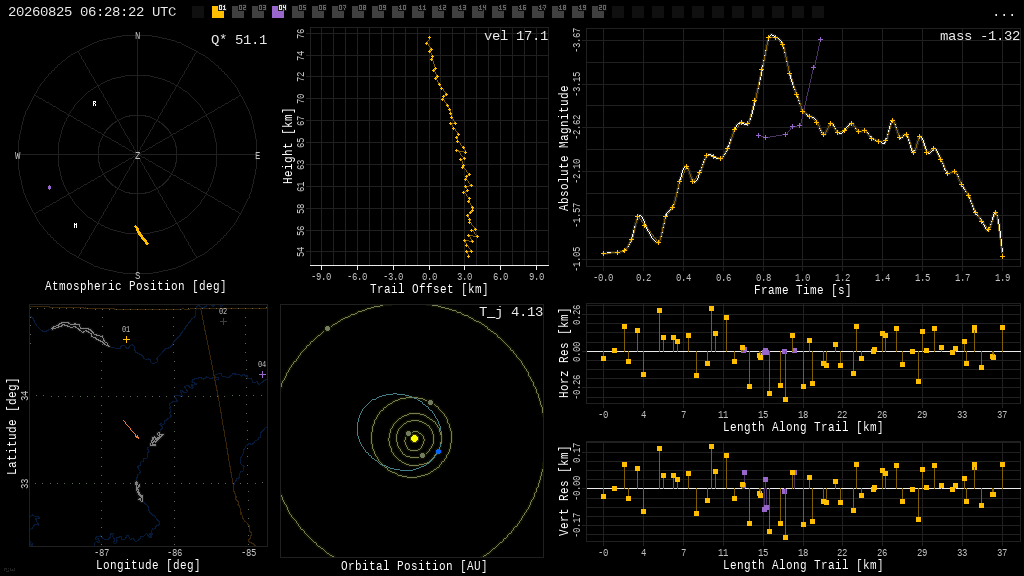Click the orange meteor track arrow on the map
This screenshot has height=576, width=1024.
pos(131,429)
